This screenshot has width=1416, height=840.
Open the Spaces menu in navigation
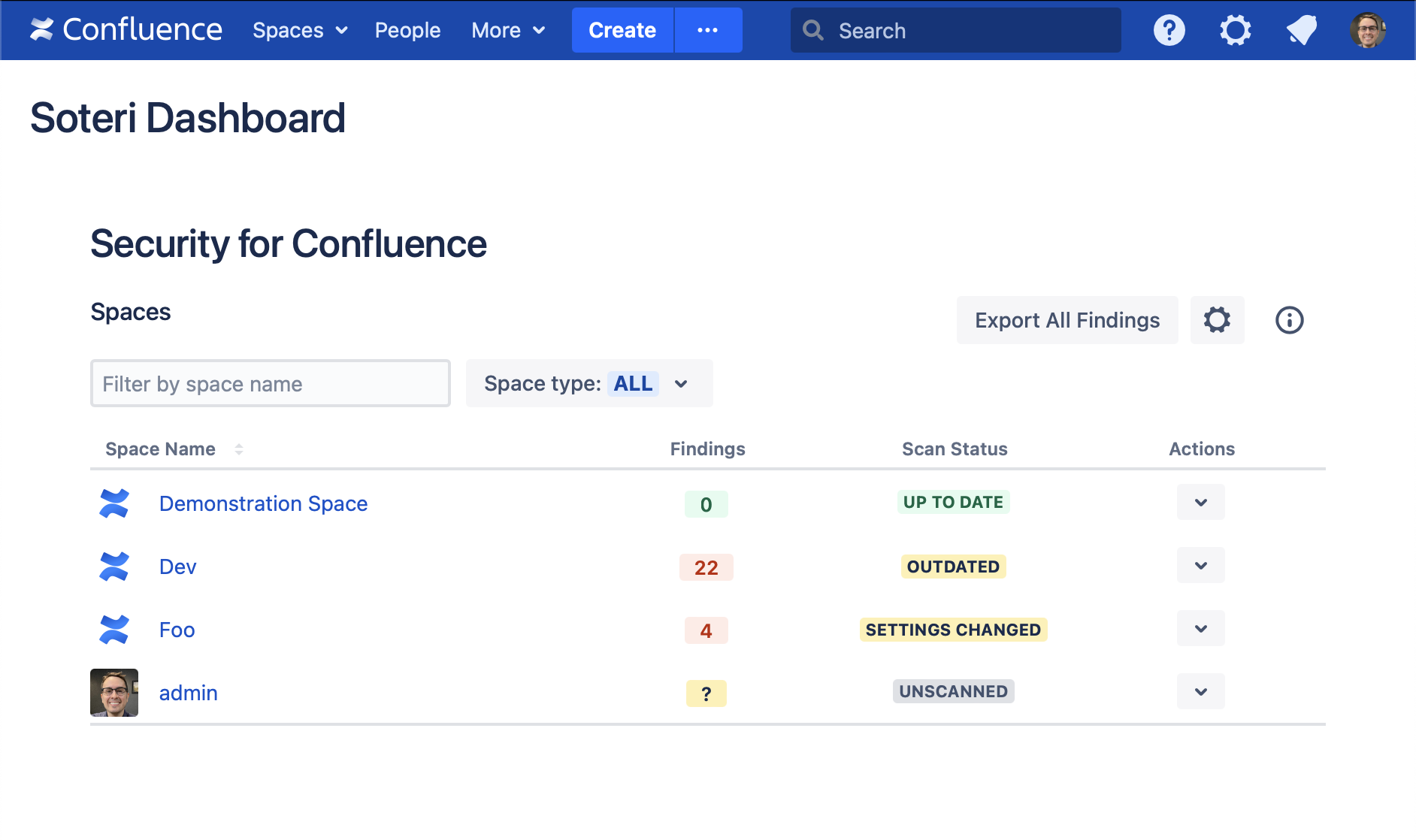click(x=300, y=30)
